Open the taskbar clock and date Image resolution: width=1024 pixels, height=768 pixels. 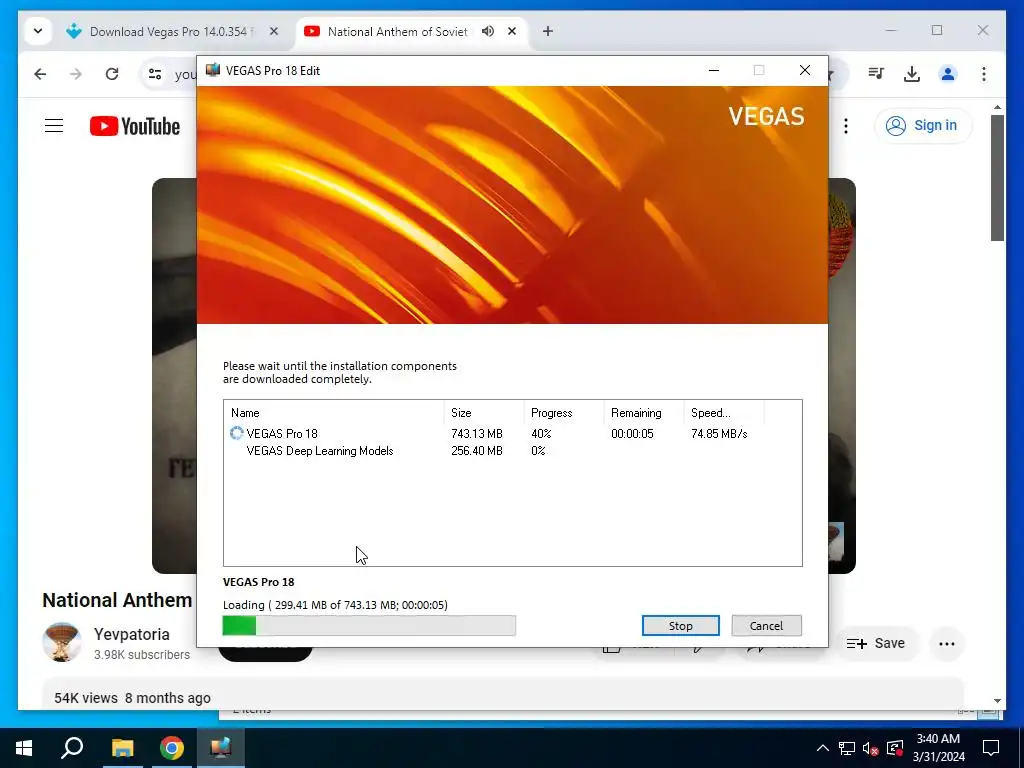pos(938,748)
